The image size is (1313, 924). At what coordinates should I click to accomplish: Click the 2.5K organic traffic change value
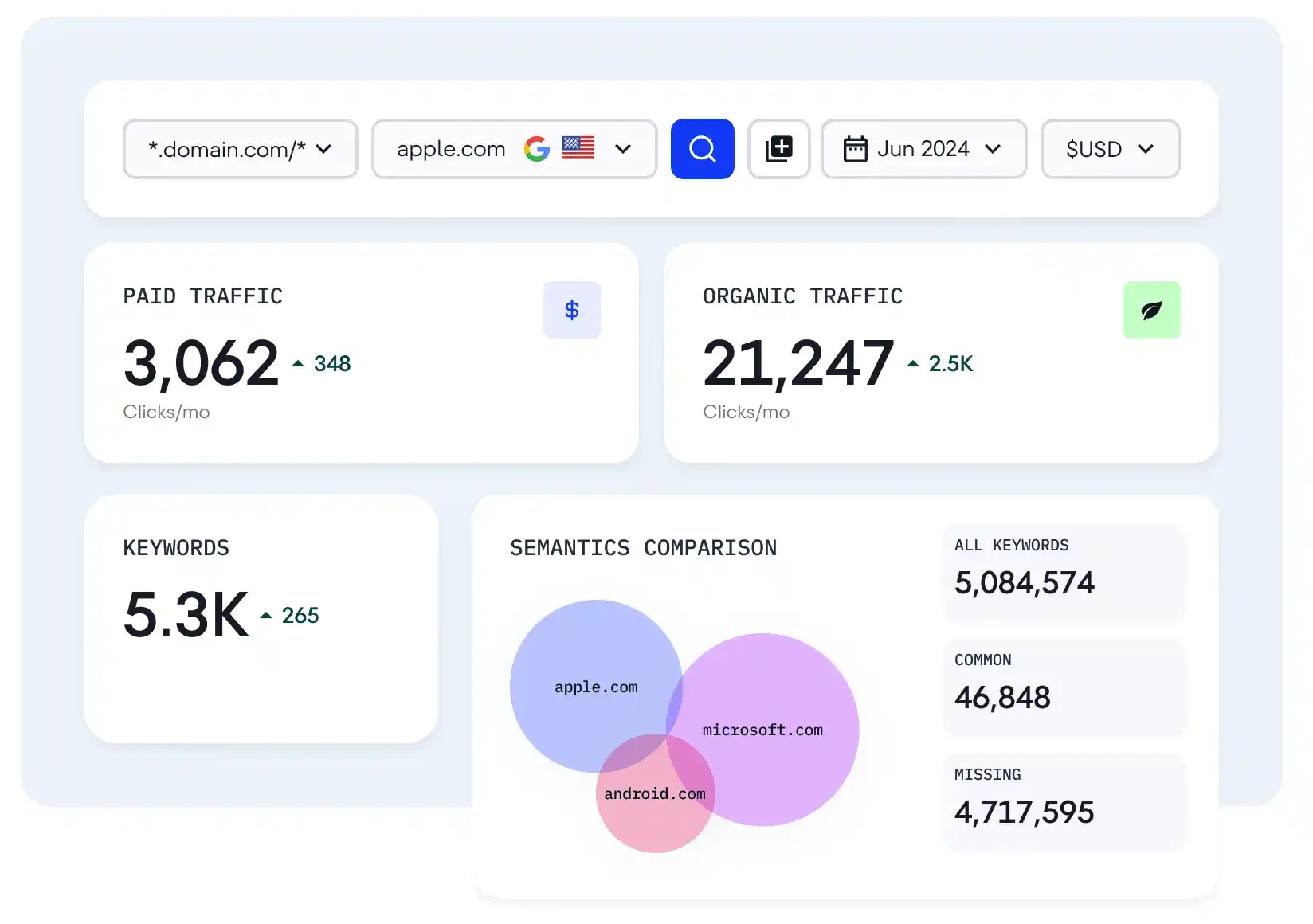[950, 364]
